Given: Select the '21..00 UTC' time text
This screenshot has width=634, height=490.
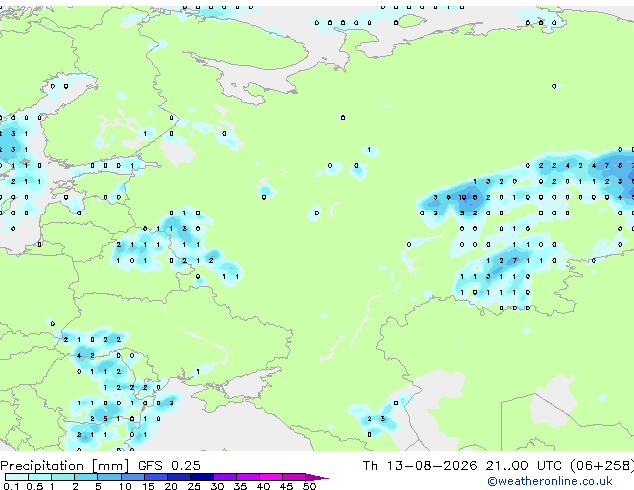Looking at the screenshot, I should pos(523,466).
